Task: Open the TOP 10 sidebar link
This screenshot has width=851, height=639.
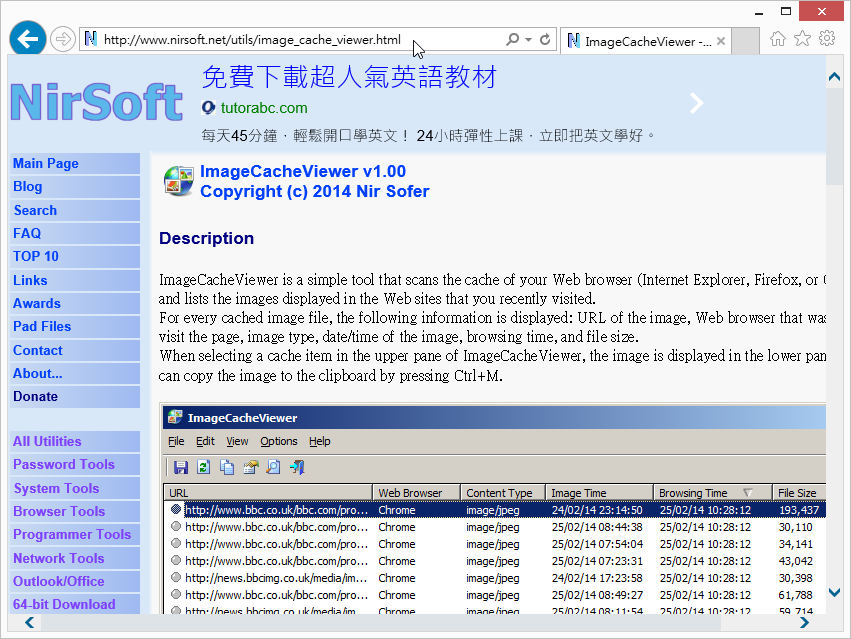Action: click(75, 256)
